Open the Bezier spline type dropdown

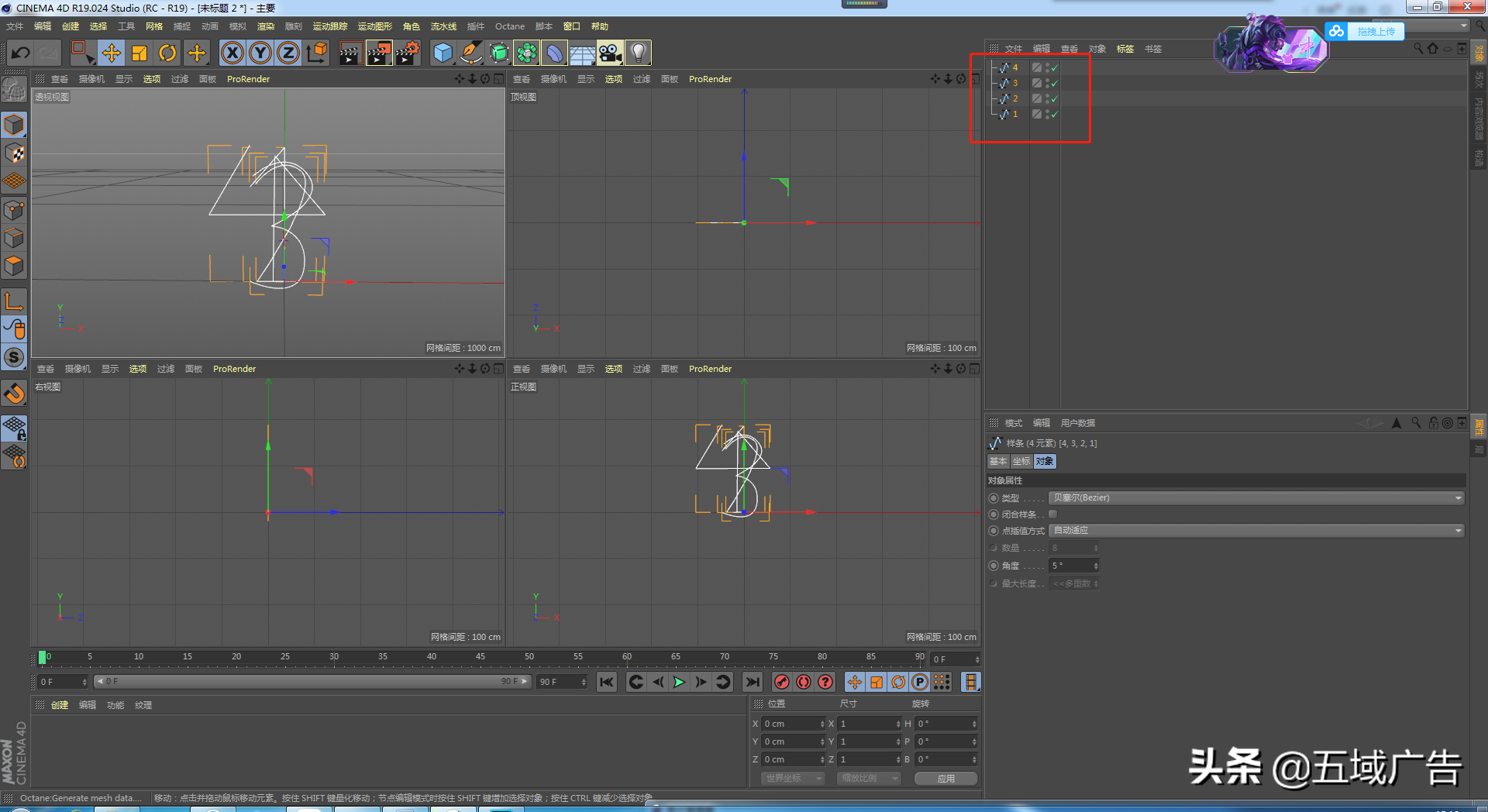pyautogui.click(x=1256, y=498)
